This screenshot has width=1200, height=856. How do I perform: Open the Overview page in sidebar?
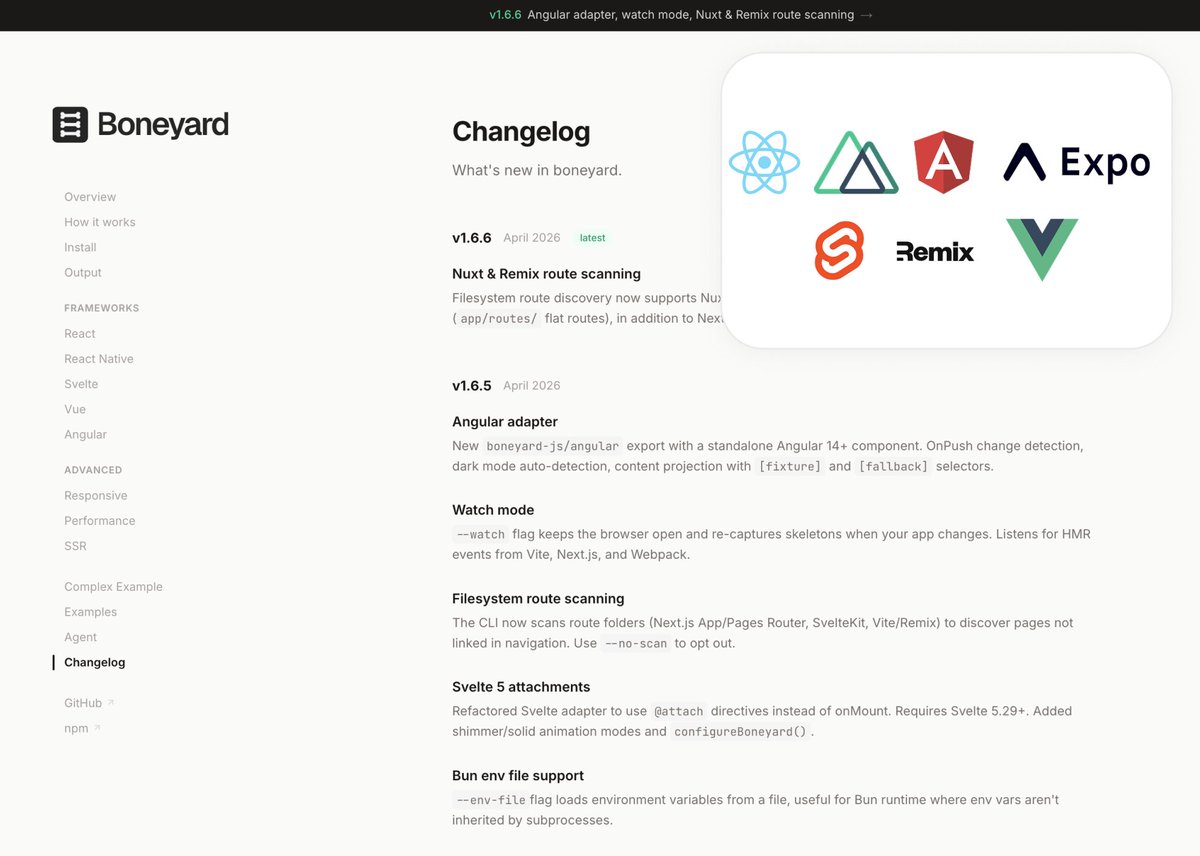pyautogui.click(x=90, y=197)
